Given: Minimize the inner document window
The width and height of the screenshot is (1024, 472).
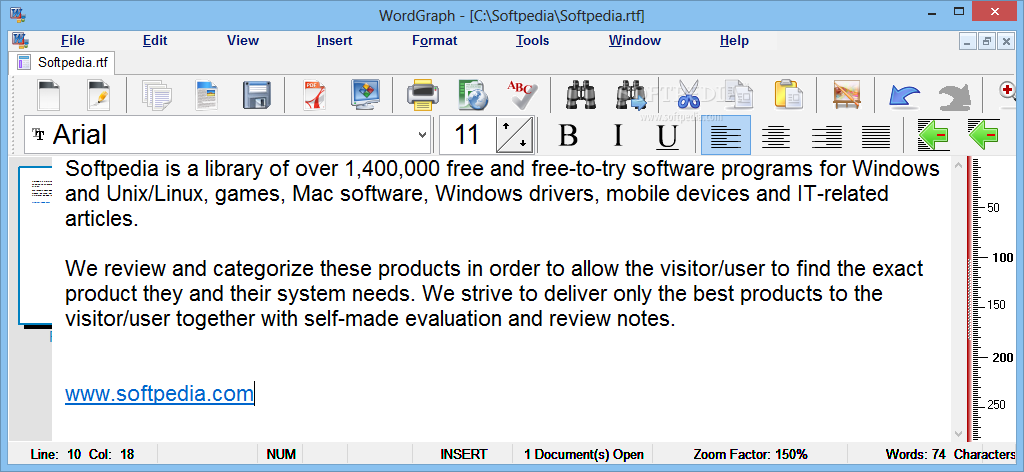Looking at the screenshot, I should pos(968,41).
